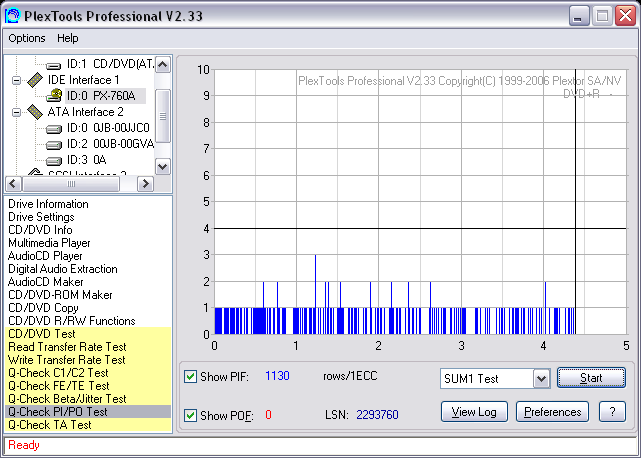Click the PlexTools title bar app icon
Screen dimensions: 641x458
(12, 16)
